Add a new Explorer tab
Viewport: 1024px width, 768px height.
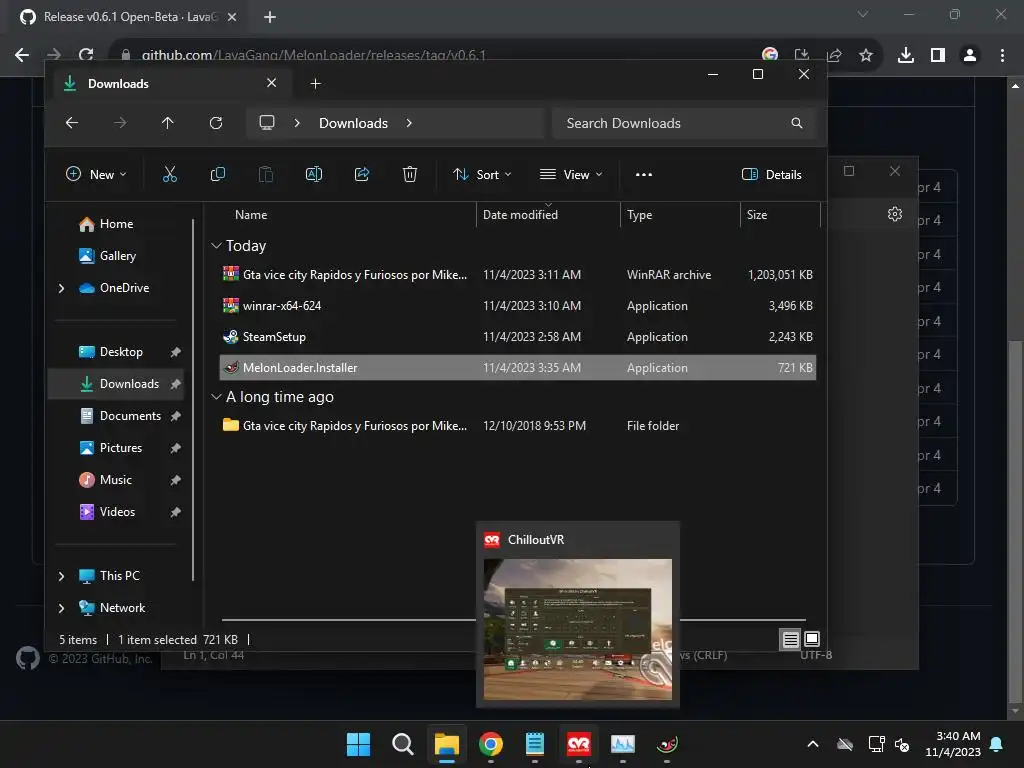point(315,84)
